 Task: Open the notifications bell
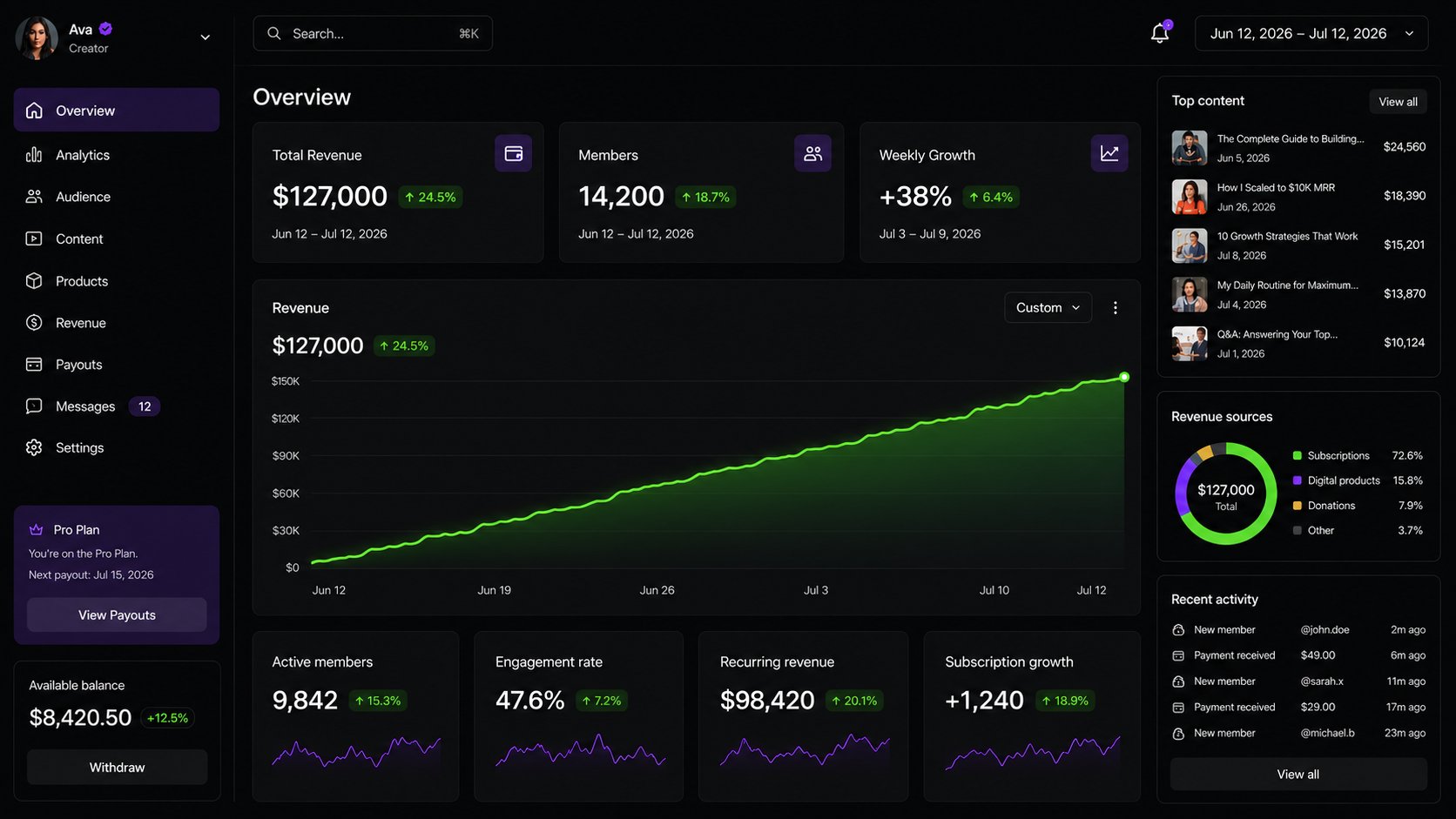pos(1160,33)
